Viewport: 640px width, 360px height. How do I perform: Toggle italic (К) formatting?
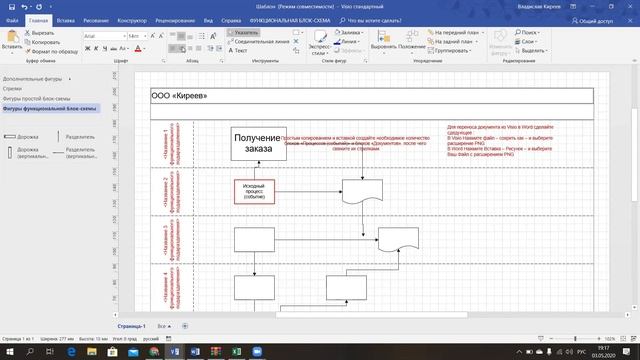[x=96, y=49]
